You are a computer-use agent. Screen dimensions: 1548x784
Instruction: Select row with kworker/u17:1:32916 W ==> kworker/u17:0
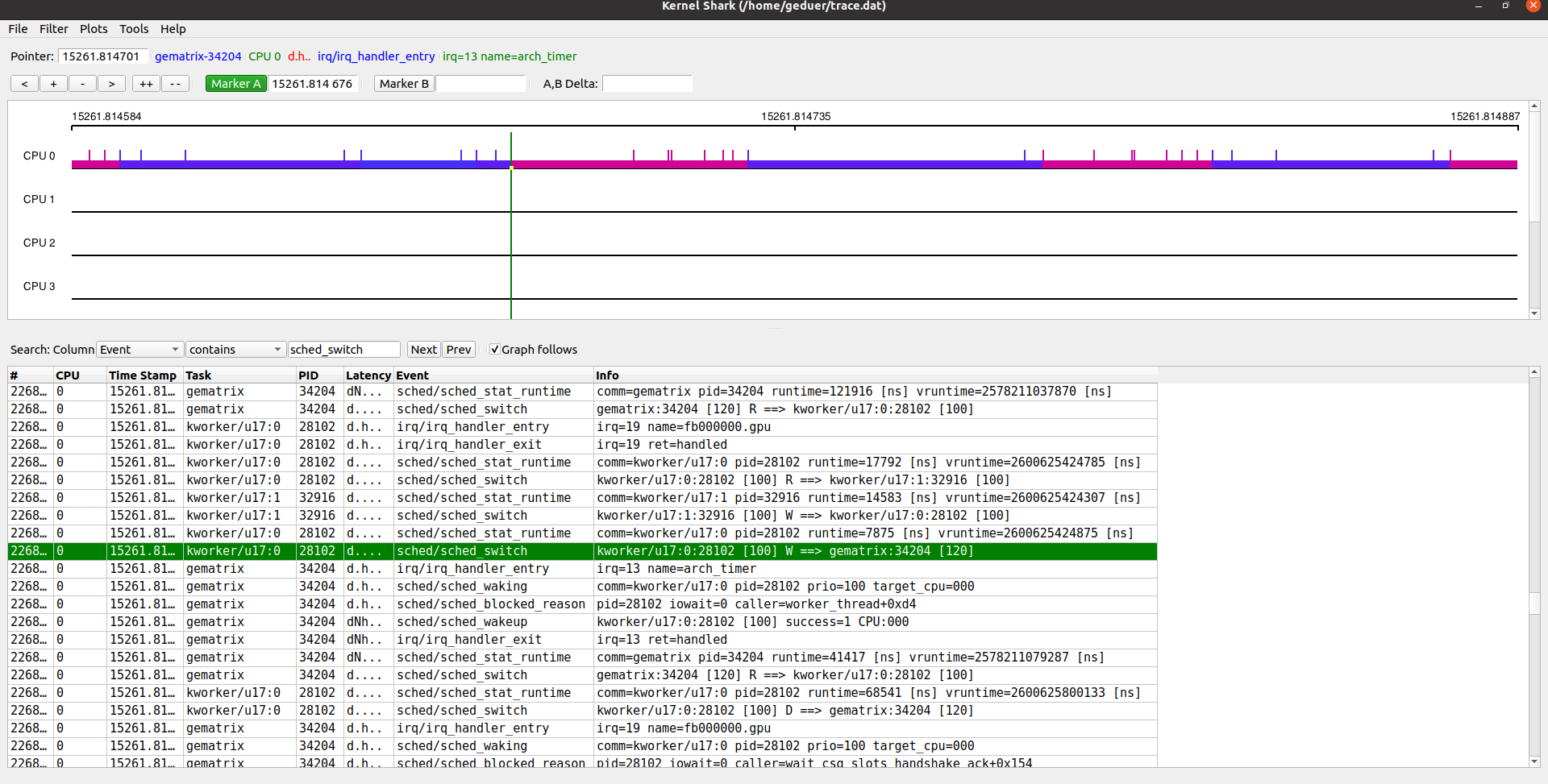(x=583, y=516)
